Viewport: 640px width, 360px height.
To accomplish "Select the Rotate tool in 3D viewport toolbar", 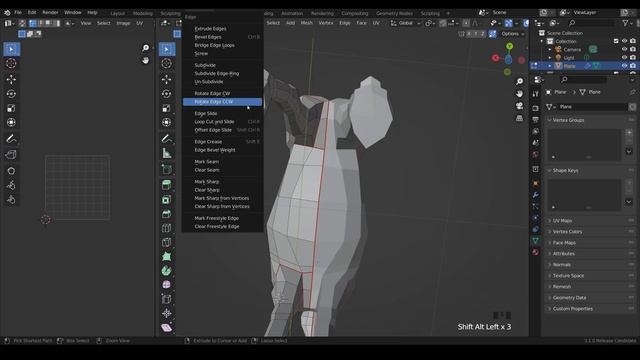I will (167, 93).
